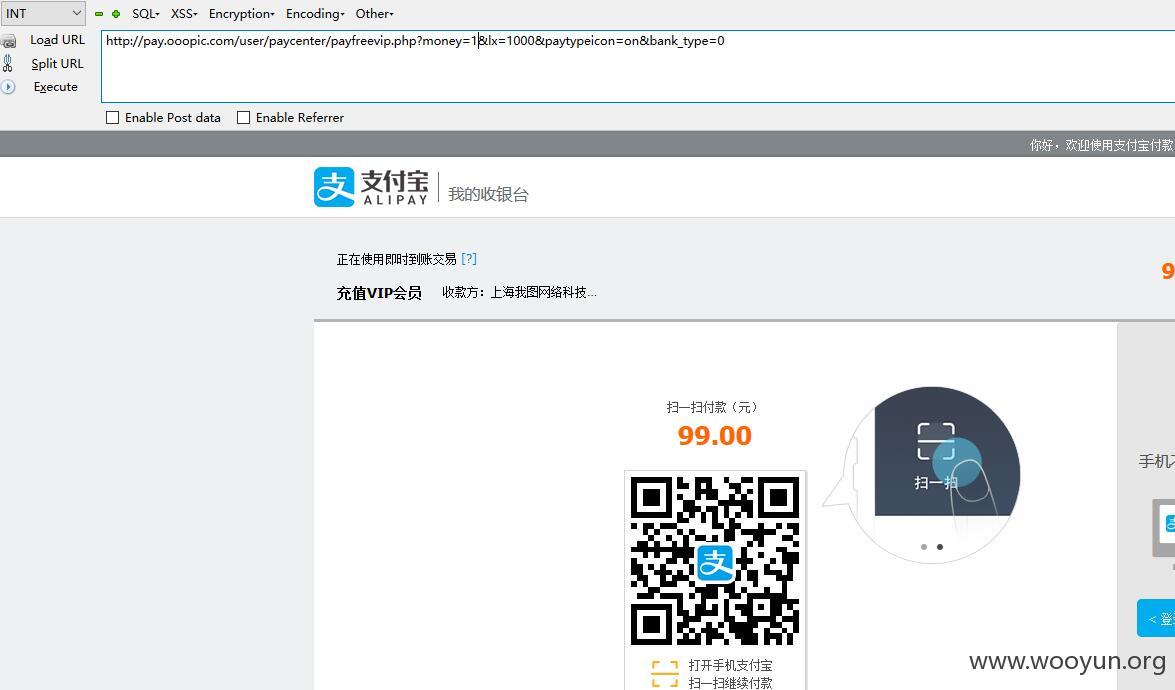The image size is (1175, 690).
Task: Open the INT type dropdown
Action: pyautogui.click(x=43, y=13)
